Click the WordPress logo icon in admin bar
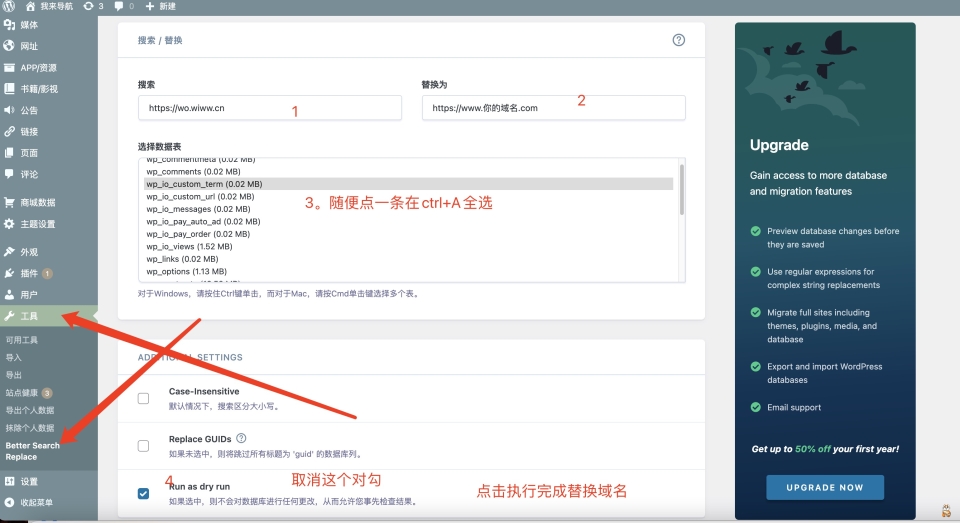This screenshot has height=523, width=960. (x=9, y=6)
